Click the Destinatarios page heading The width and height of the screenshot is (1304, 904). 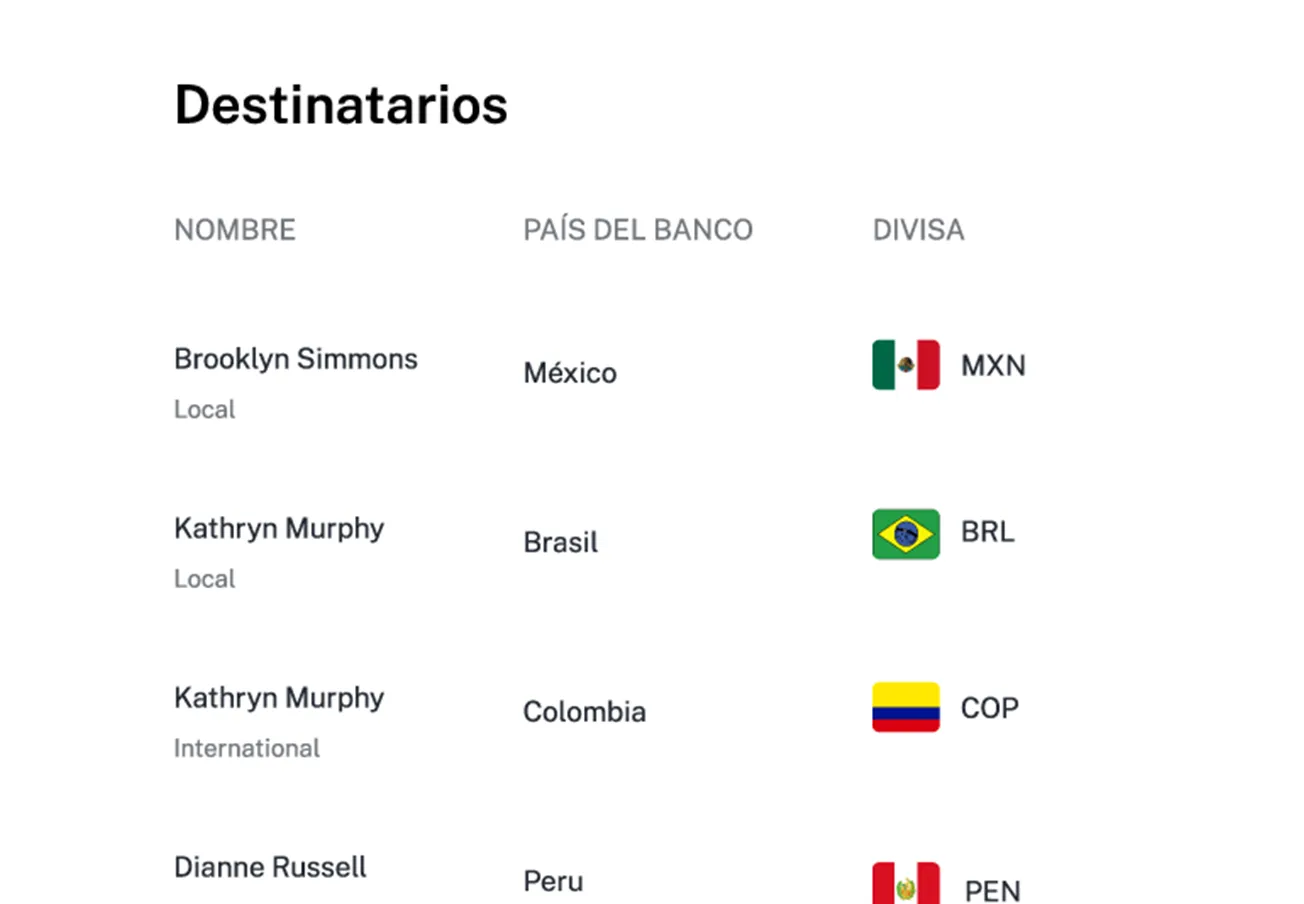(x=341, y=104)
